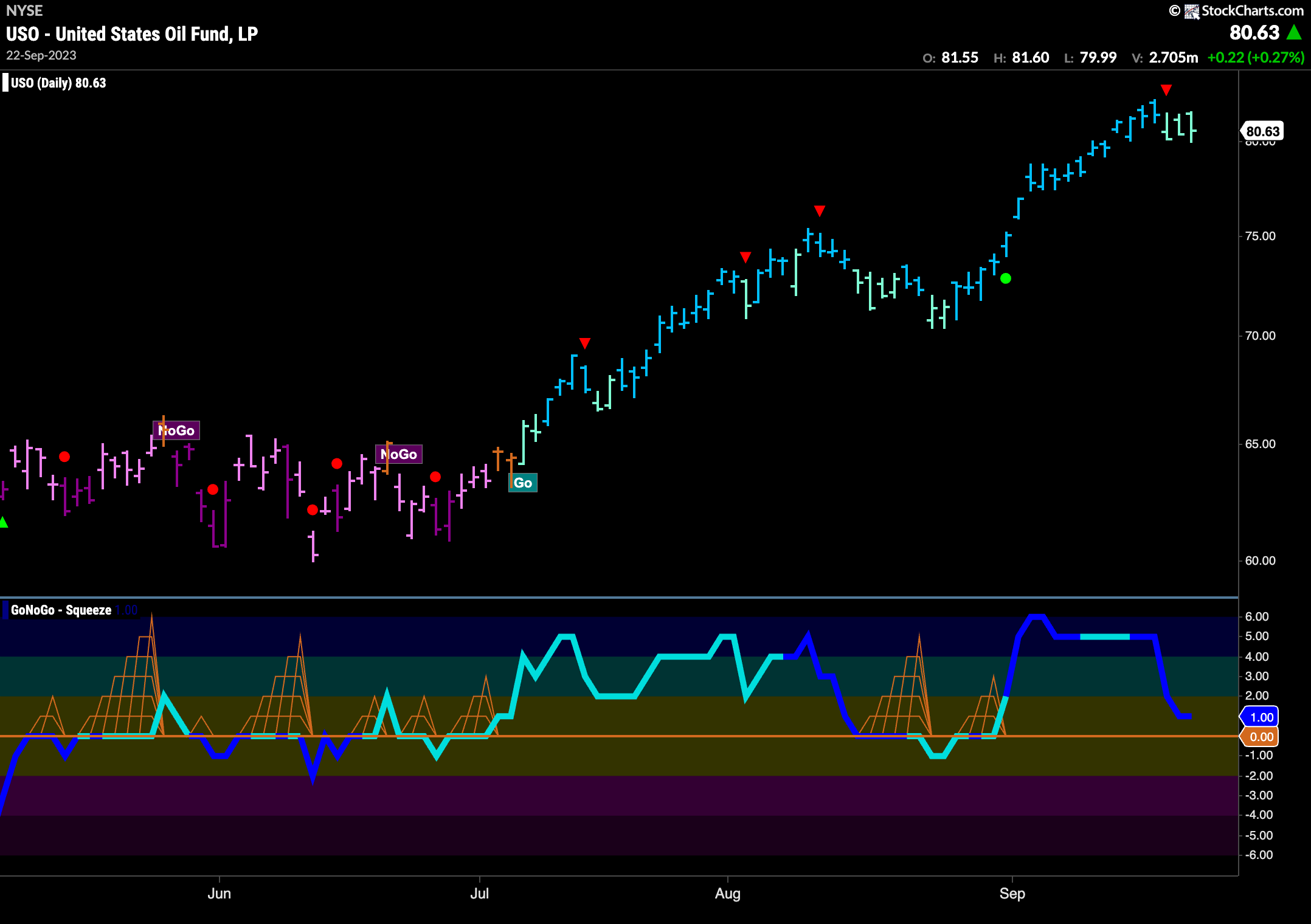This screenshot has width=1311, height=924.
Task: Click the 80.63 current price tag on axis
Action: click(x=1262, y=131)
